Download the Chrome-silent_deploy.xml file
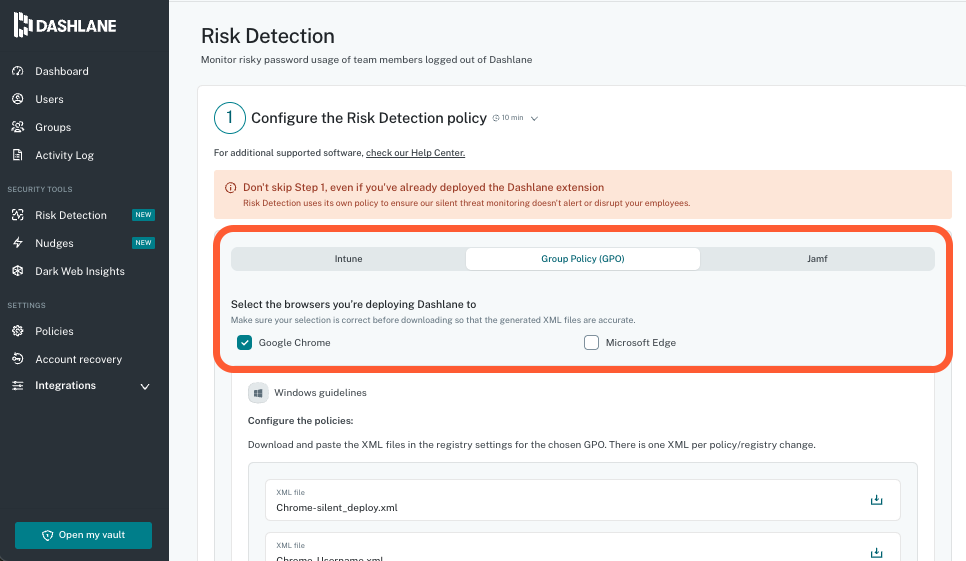966x561 pixels. [876, 500]
